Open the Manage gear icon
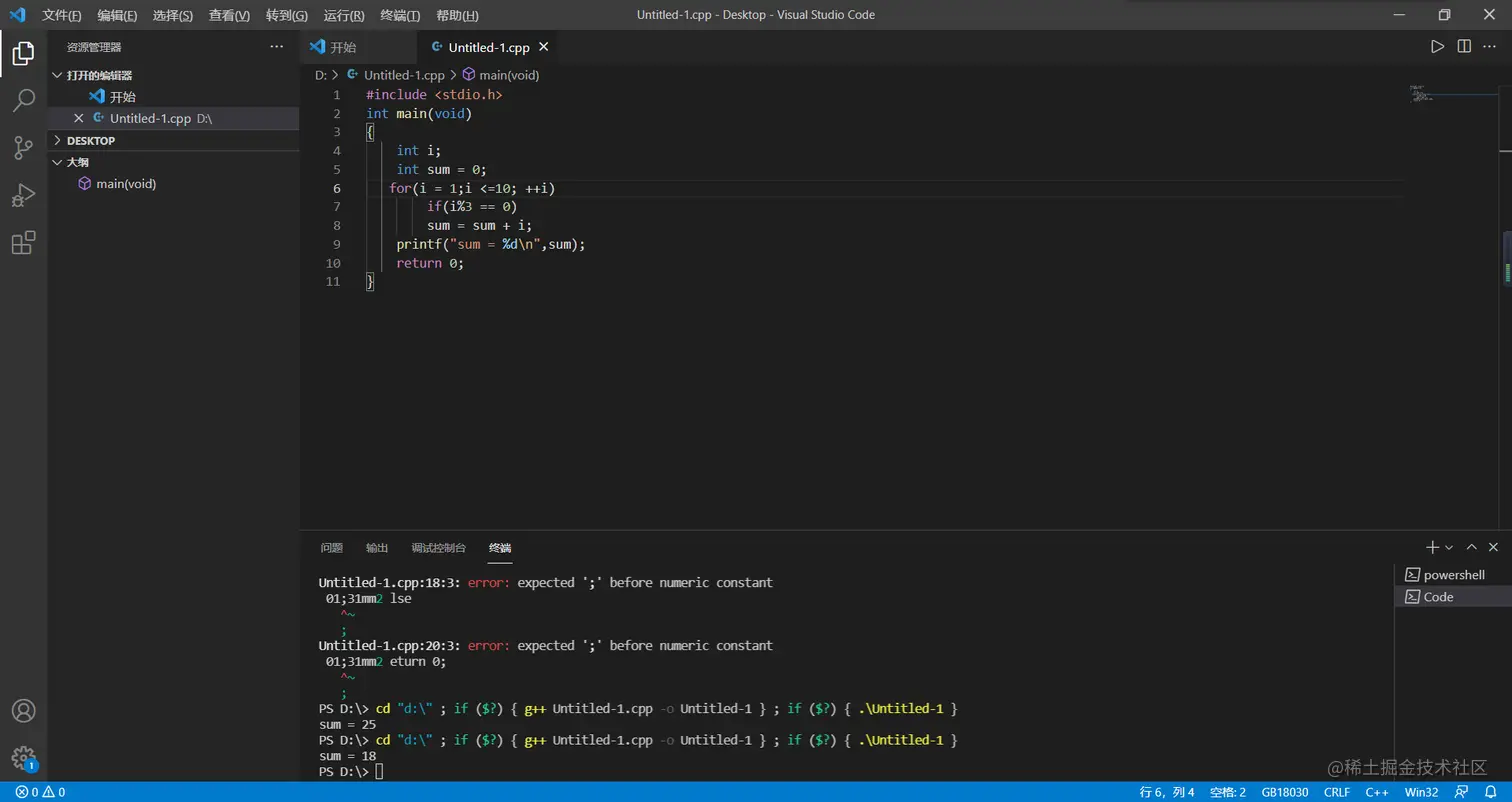The width and height of the screenshot is (1512, 802). click(x=23, y=758)
